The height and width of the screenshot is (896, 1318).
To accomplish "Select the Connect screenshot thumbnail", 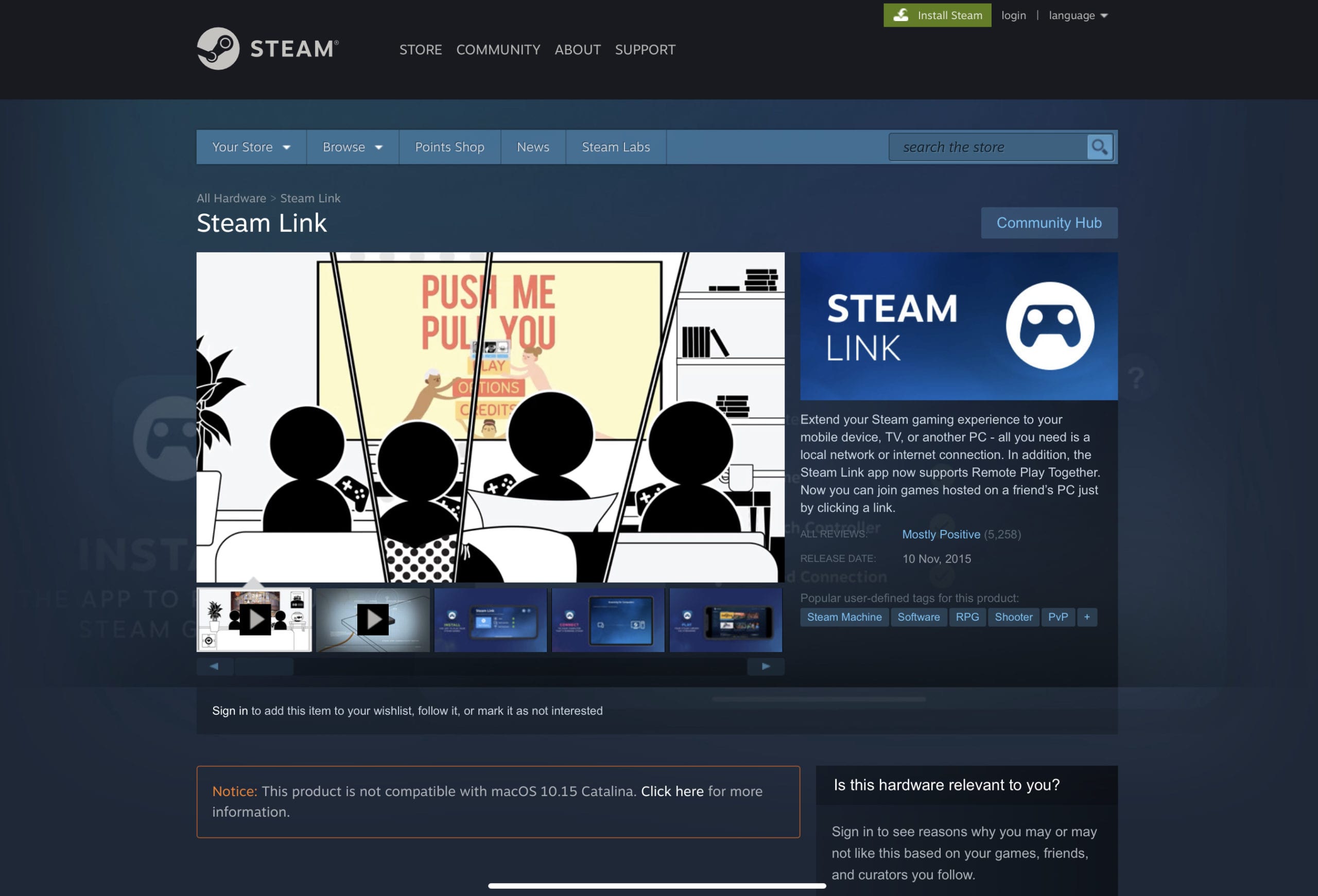I will [x=608, y=620].
